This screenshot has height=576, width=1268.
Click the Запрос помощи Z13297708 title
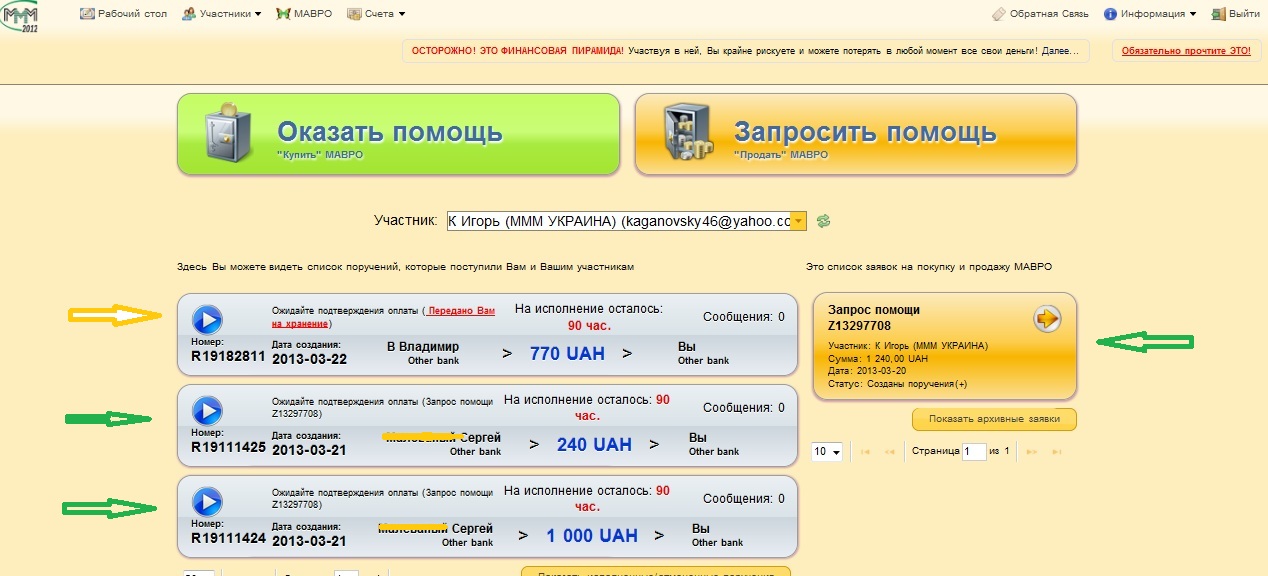(874, 318)
